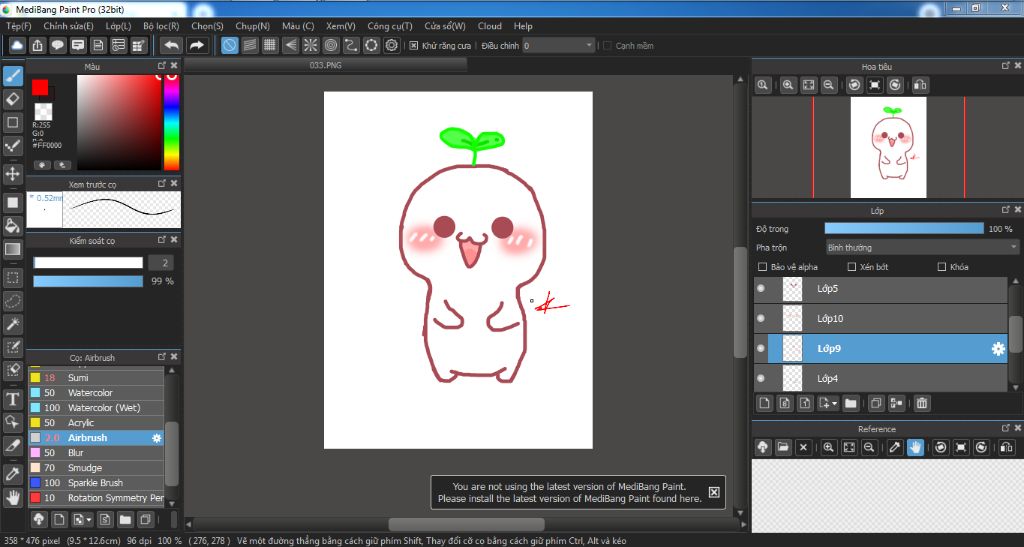Zoom in on the Navigator panel
1024x547 pixels.
point(788,85)
